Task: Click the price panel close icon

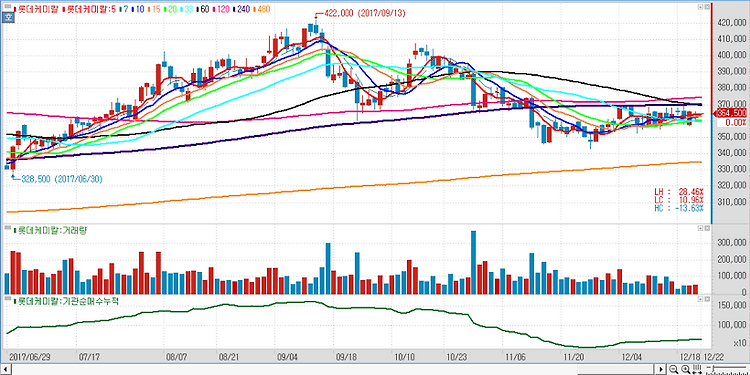Action: tap(707, 7)
